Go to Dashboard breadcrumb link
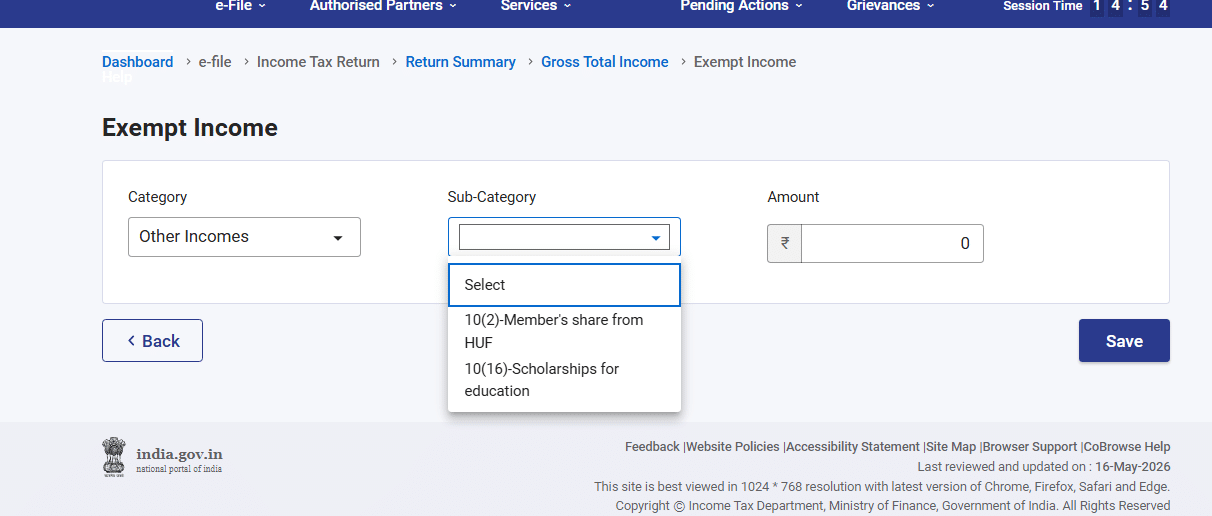The image size is (1212, 516). coord(137,62)
